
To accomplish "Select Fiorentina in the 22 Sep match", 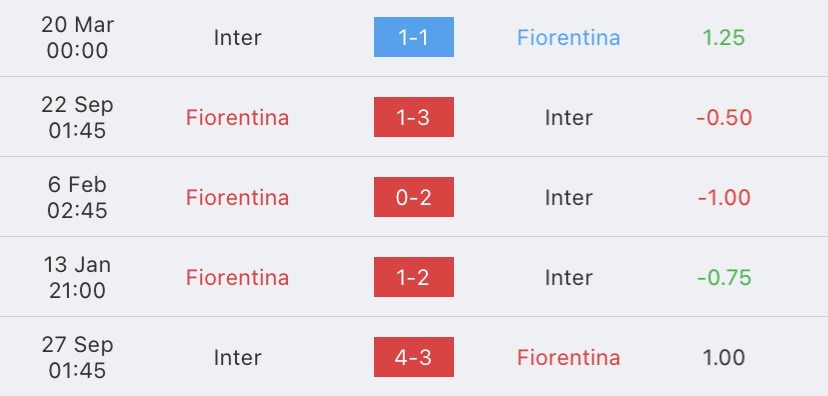I will [x=237, y=117].
